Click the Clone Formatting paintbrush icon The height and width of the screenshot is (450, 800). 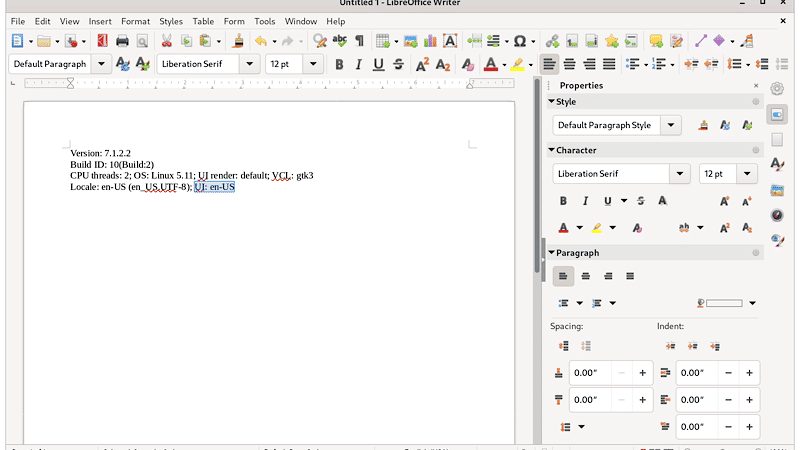tap(238, 41)
